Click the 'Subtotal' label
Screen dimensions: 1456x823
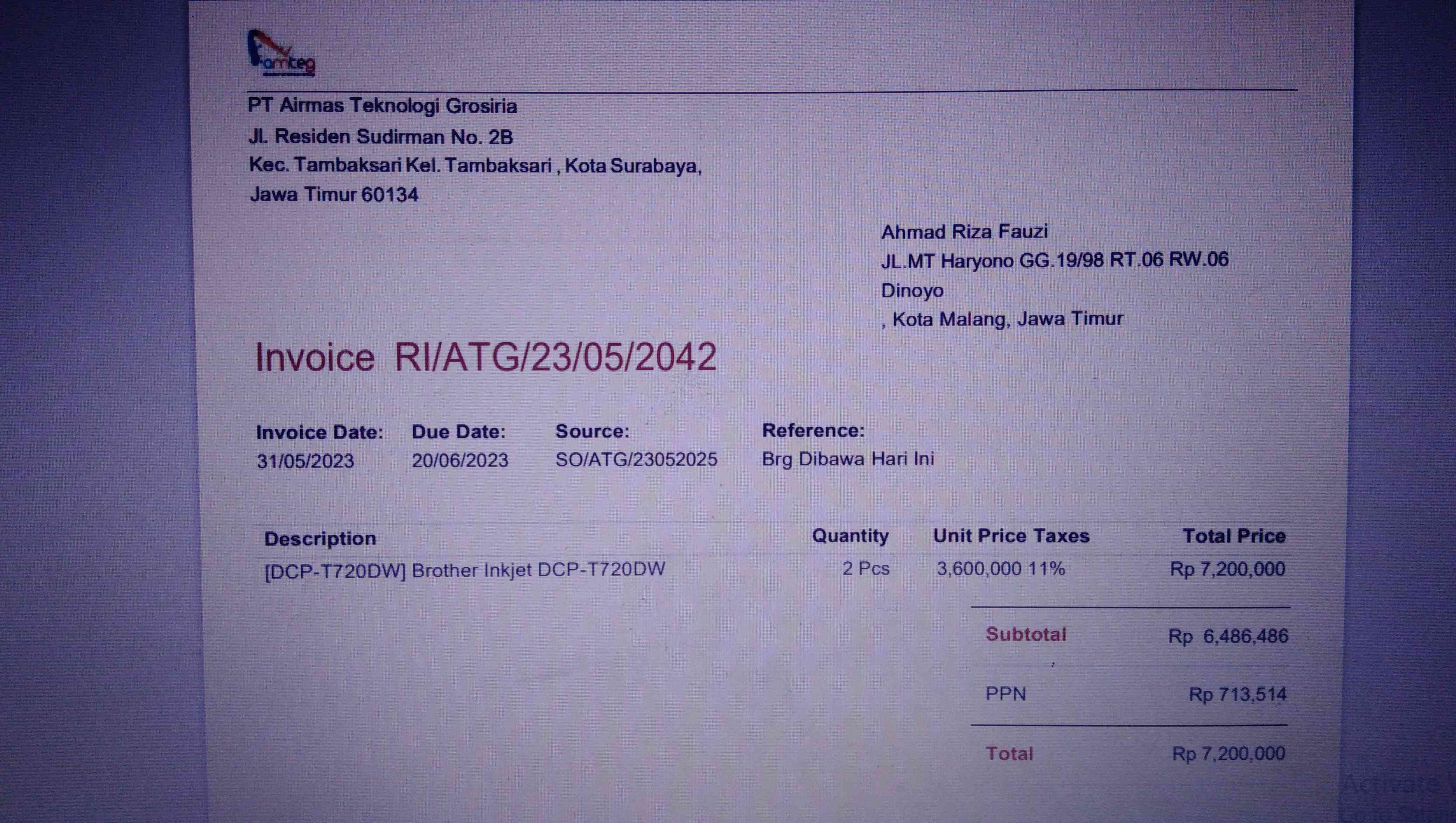pyautogui.click(x=1026, y=634)
